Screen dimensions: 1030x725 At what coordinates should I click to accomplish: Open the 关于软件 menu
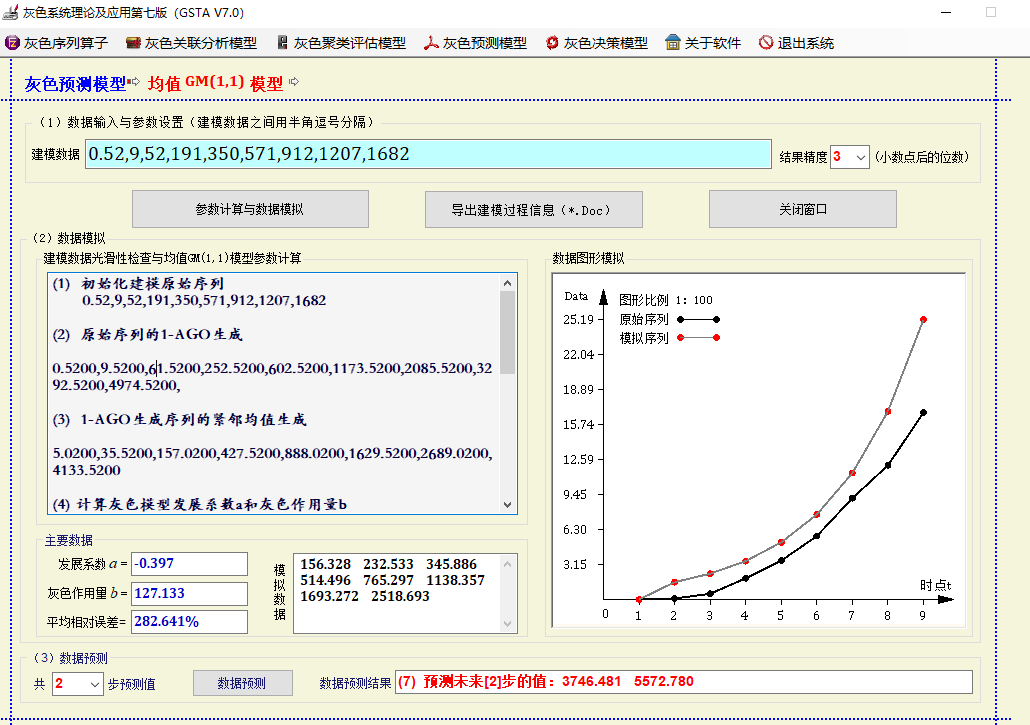click(703, 43)
